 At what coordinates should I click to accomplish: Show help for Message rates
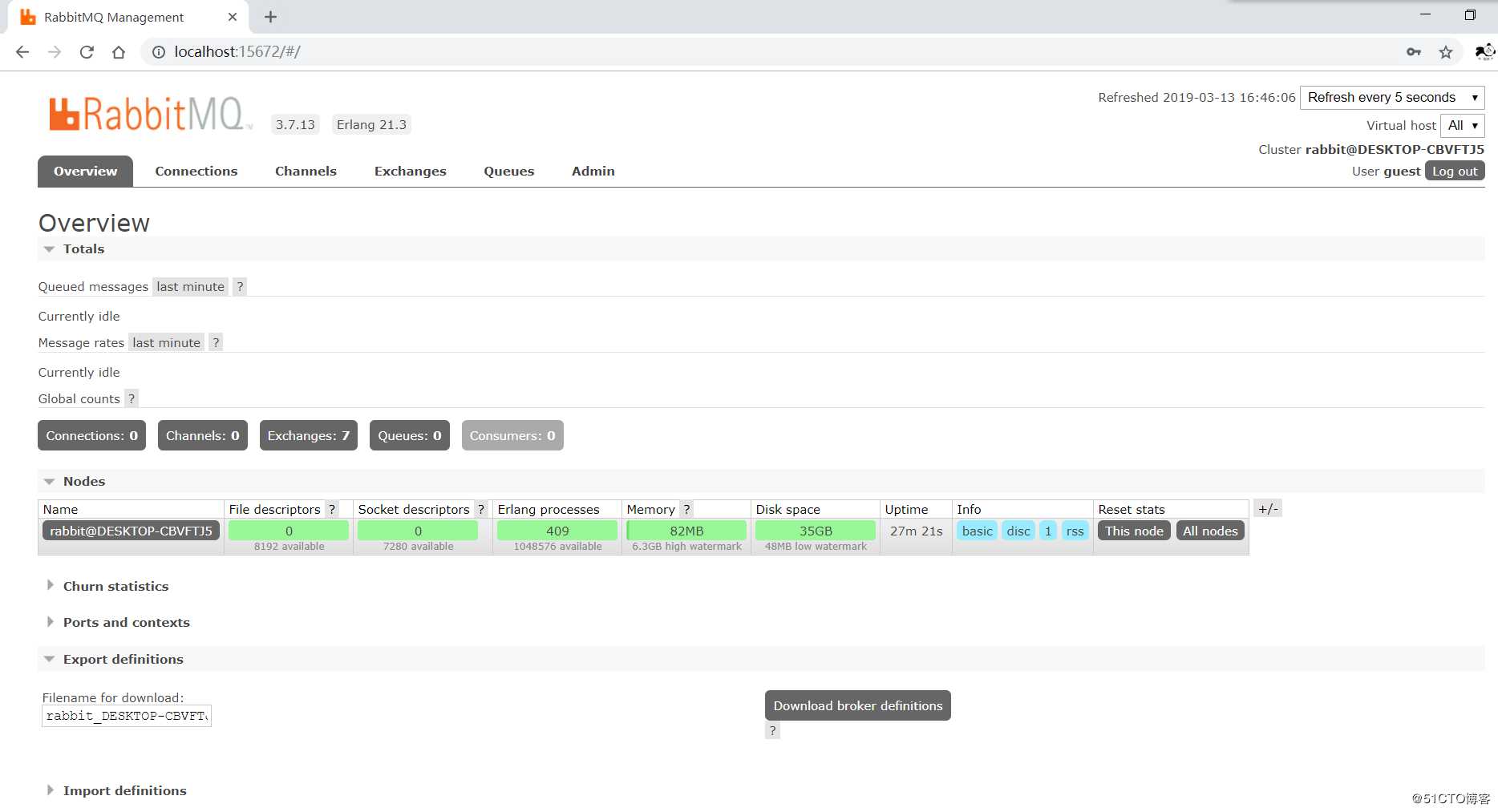[216, 343]
